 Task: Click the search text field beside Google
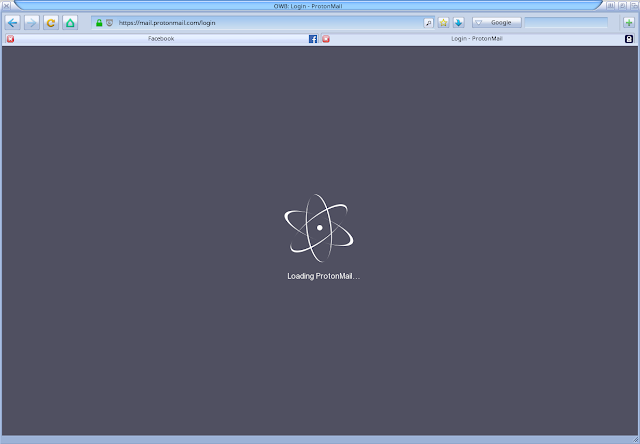566,22
